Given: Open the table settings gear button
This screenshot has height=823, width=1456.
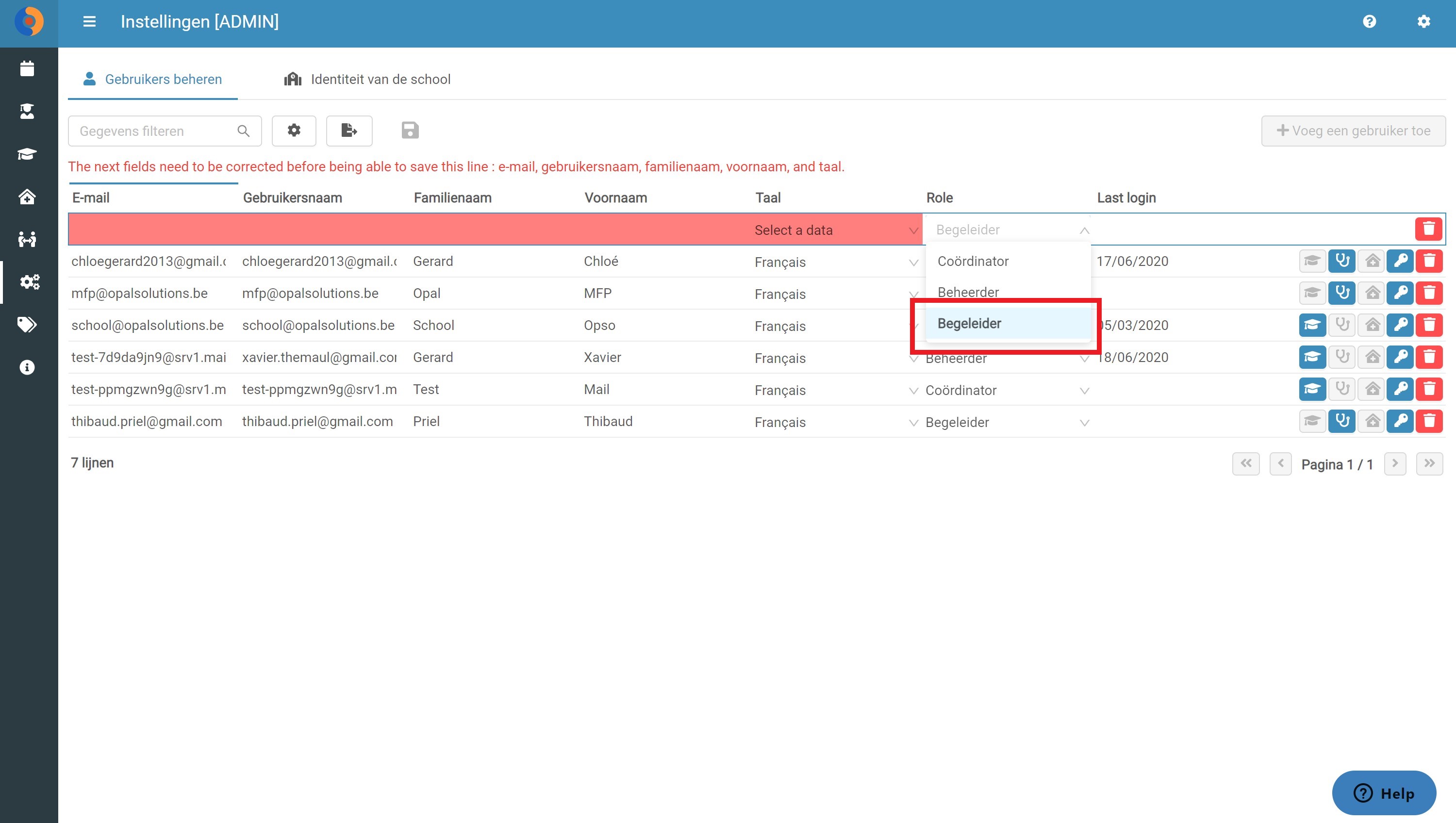Looking at the screenshot, I should click(294, 131).
